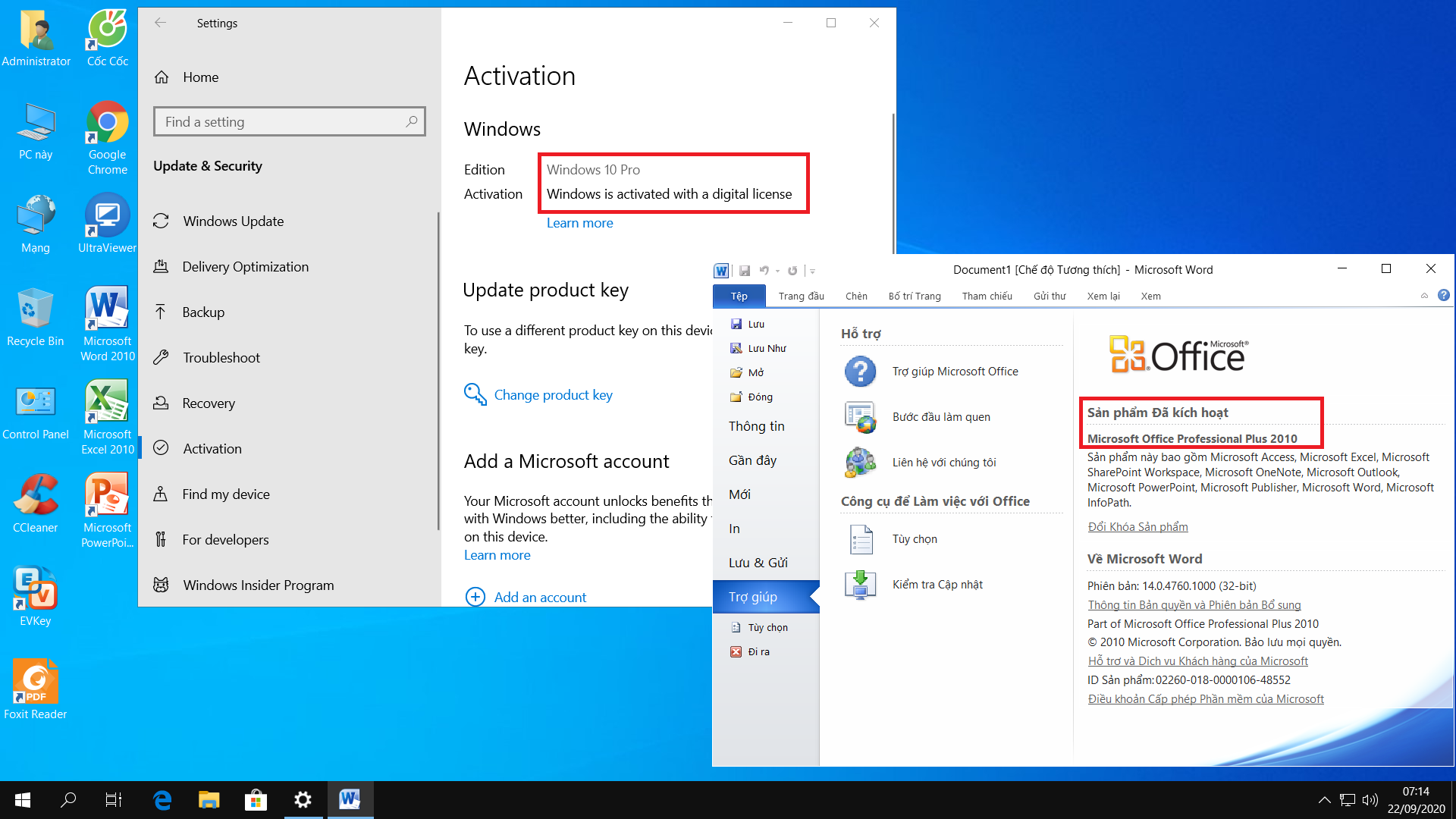Open Windows Insider Program in Settings sidebar
The height and width of the screenshot is (819, 1456).
(x=288, y=585)
